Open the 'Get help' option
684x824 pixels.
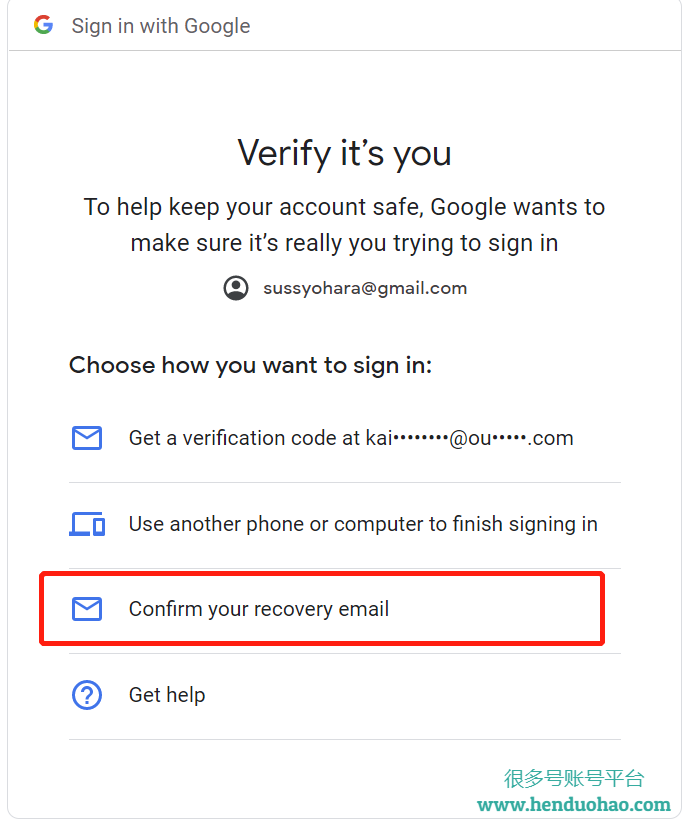(167, 694)
